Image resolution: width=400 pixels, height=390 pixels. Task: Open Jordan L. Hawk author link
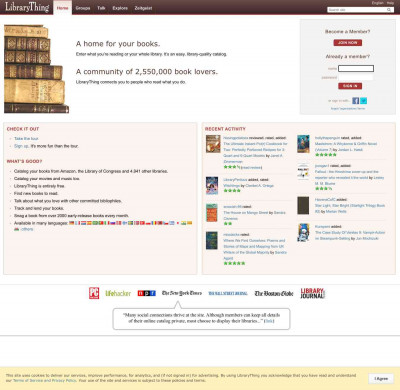pos(350,150)
